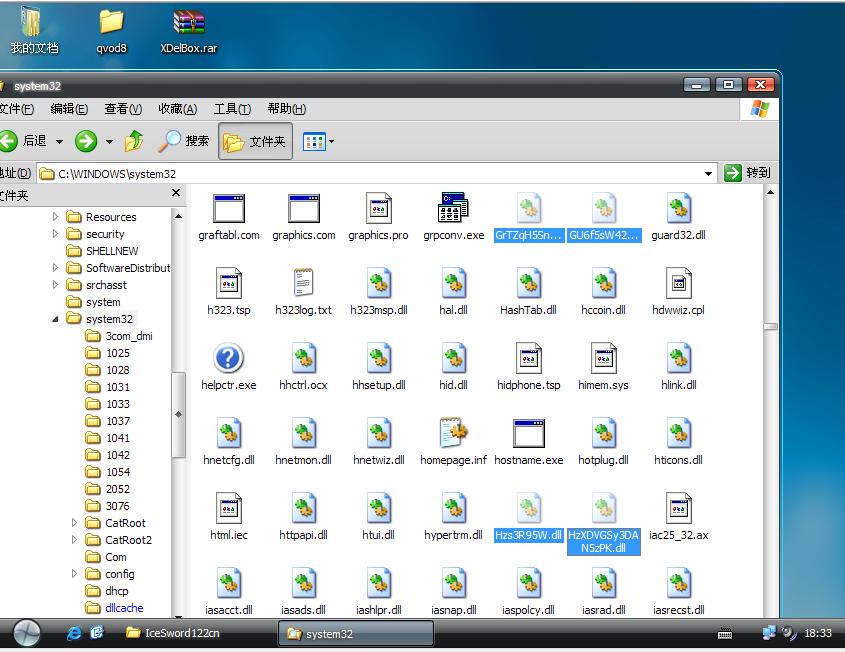This screenshot has width=845, height=652.
Task: Select the grpconv.exe file icon
Action: point(453,209)
